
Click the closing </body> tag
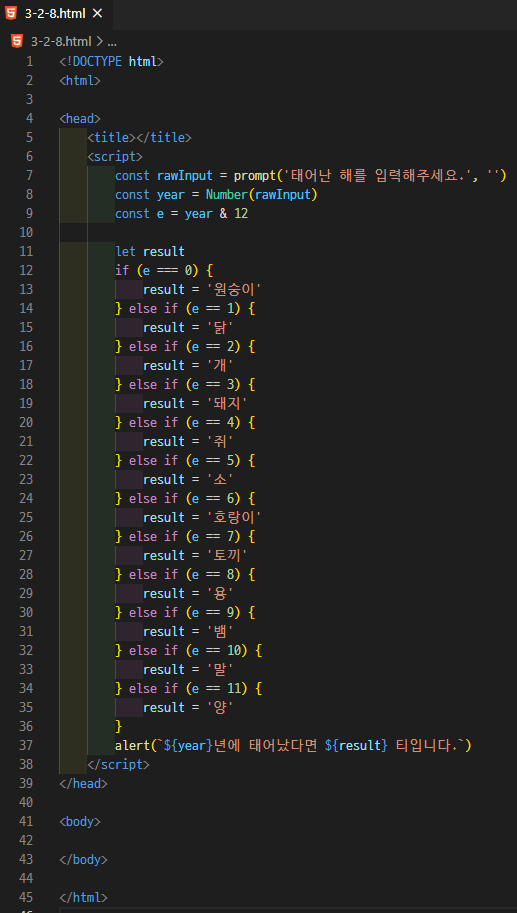click(x=83, y=859)
